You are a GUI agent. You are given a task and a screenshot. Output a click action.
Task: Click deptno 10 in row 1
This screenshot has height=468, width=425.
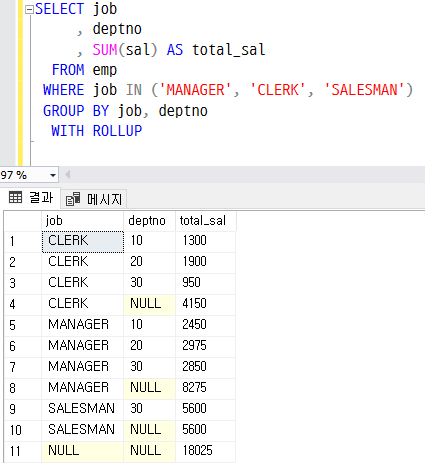(149, 241)
